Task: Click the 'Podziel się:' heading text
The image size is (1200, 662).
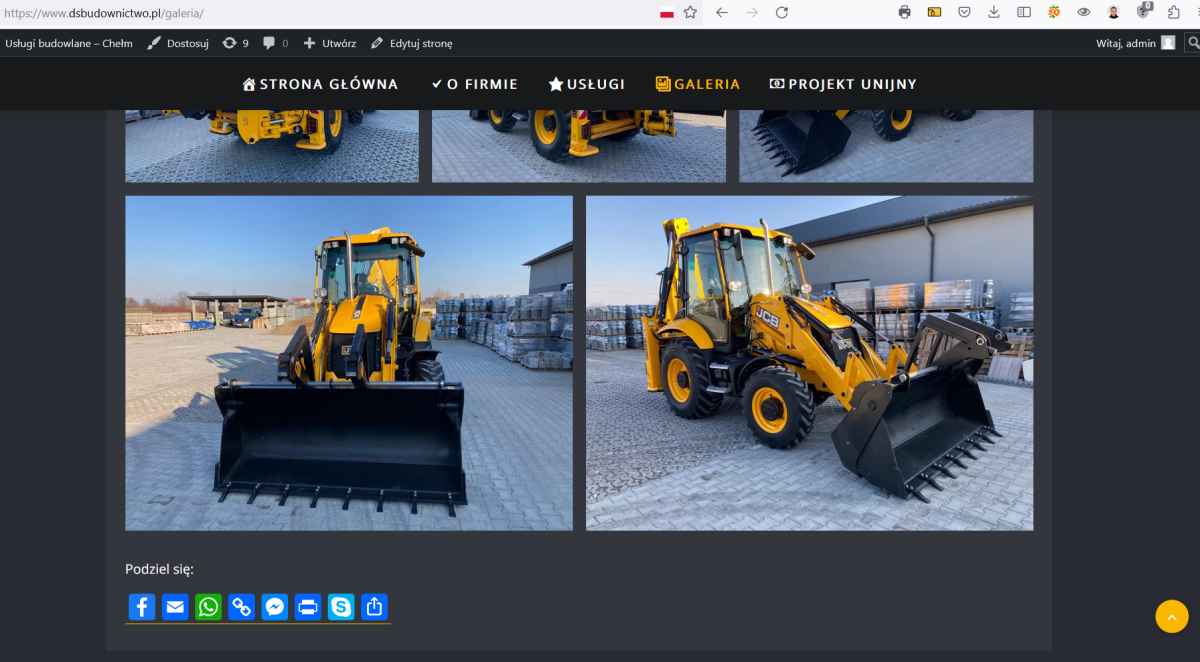Action: [159, 569]
